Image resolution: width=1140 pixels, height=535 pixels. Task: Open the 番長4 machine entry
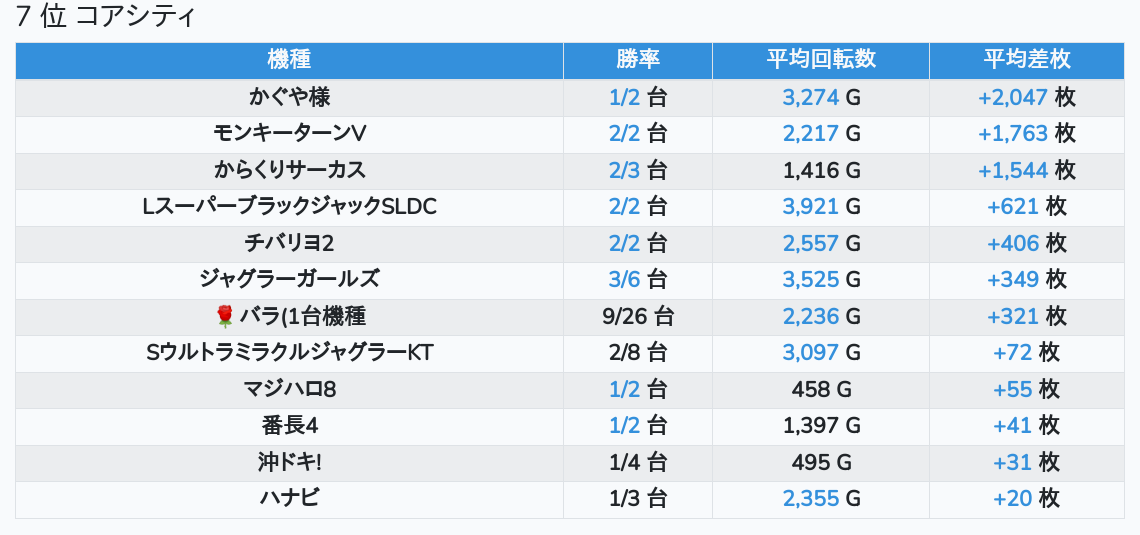[289, 426]
